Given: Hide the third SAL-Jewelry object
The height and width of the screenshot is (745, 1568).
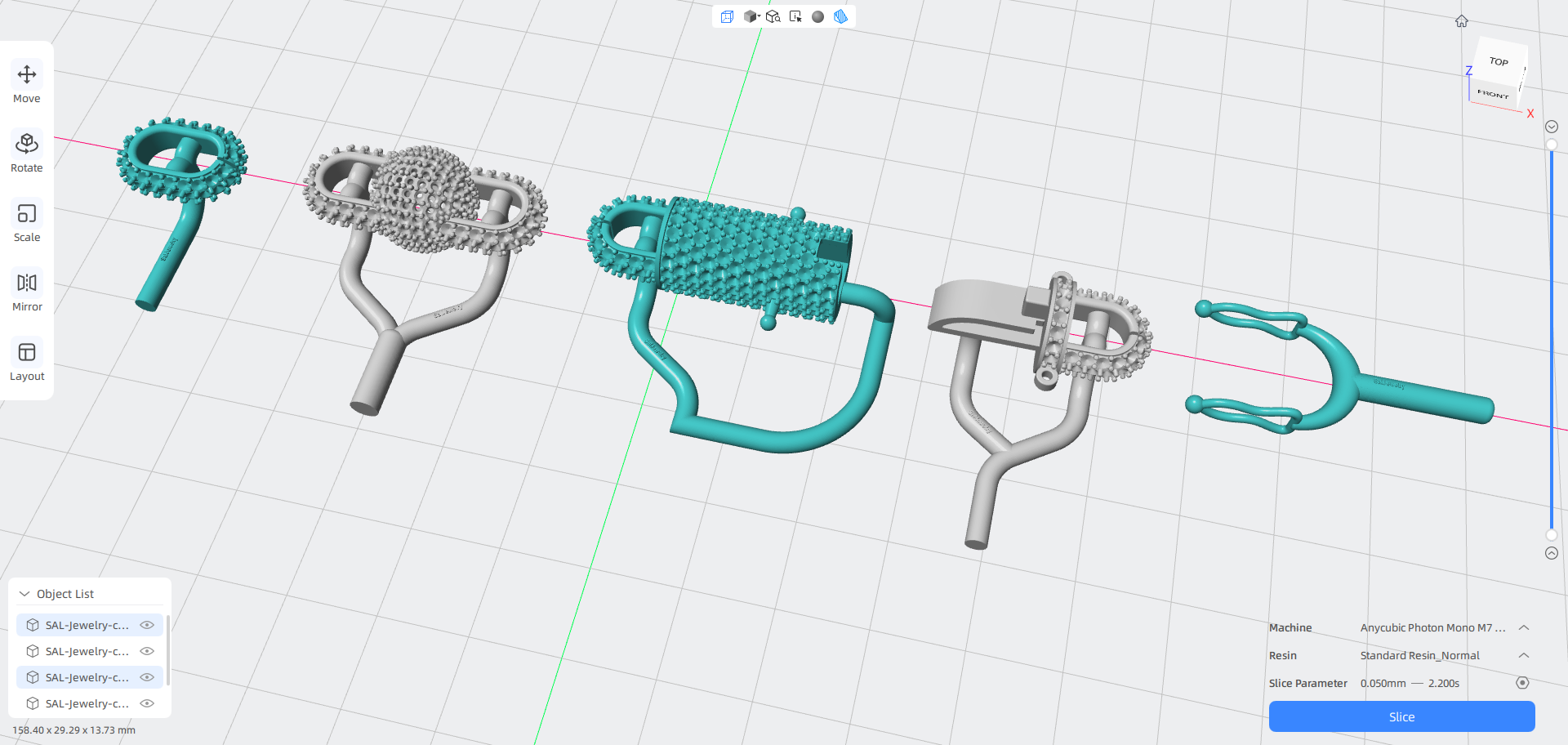Looking at the screenshot, I should point(147,677).
